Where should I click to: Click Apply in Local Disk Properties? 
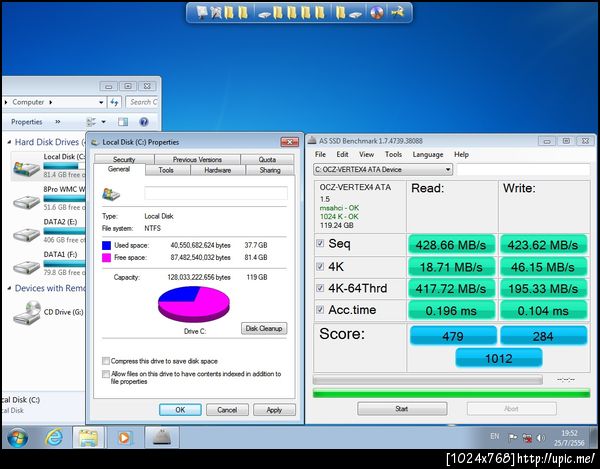coord(274,410)
